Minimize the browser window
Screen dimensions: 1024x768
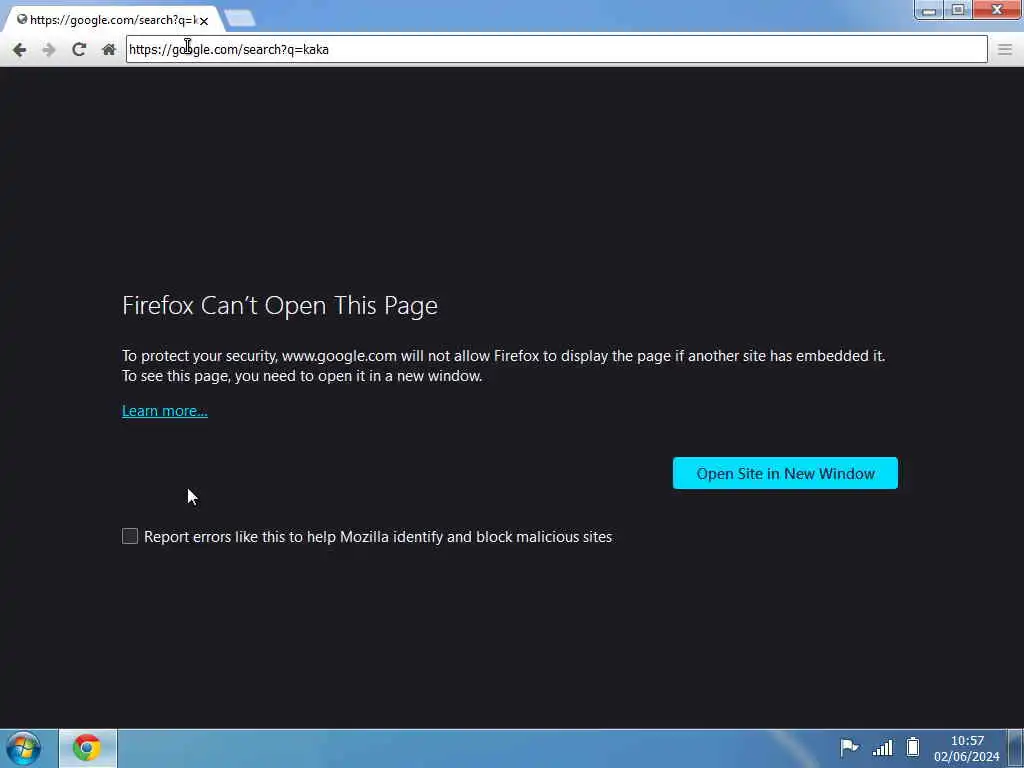[x=929, y=10]
